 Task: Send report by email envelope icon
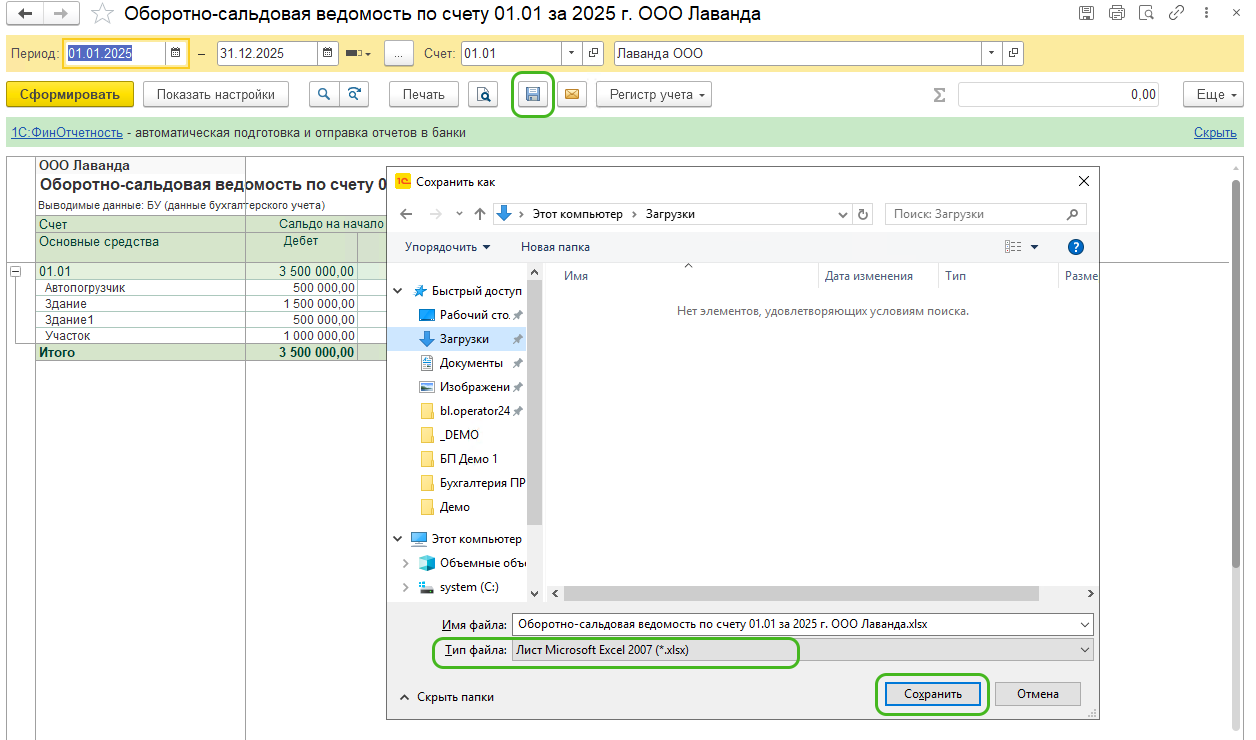[x=571, y=95]
